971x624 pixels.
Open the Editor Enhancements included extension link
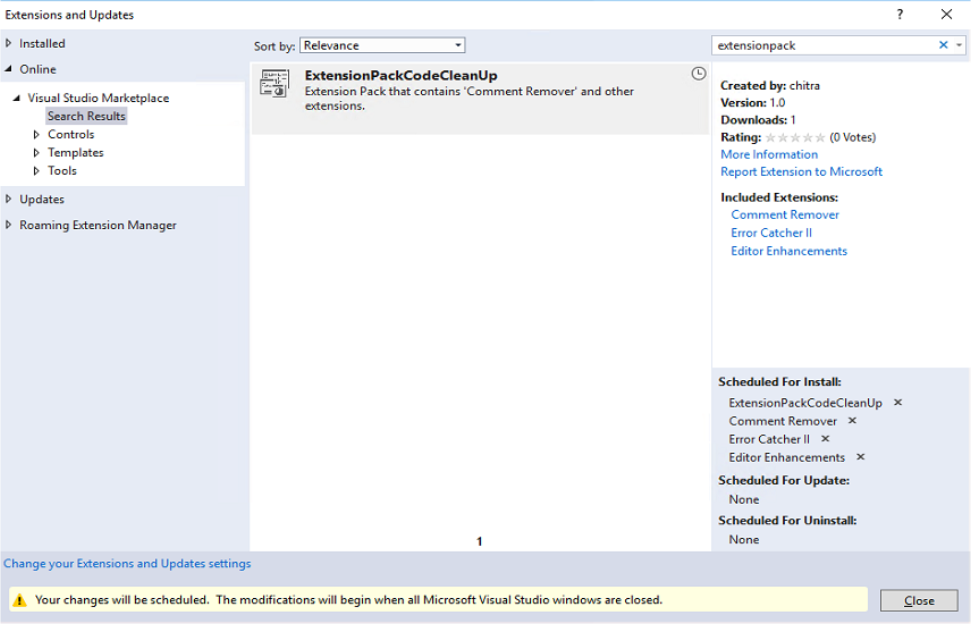789,251
